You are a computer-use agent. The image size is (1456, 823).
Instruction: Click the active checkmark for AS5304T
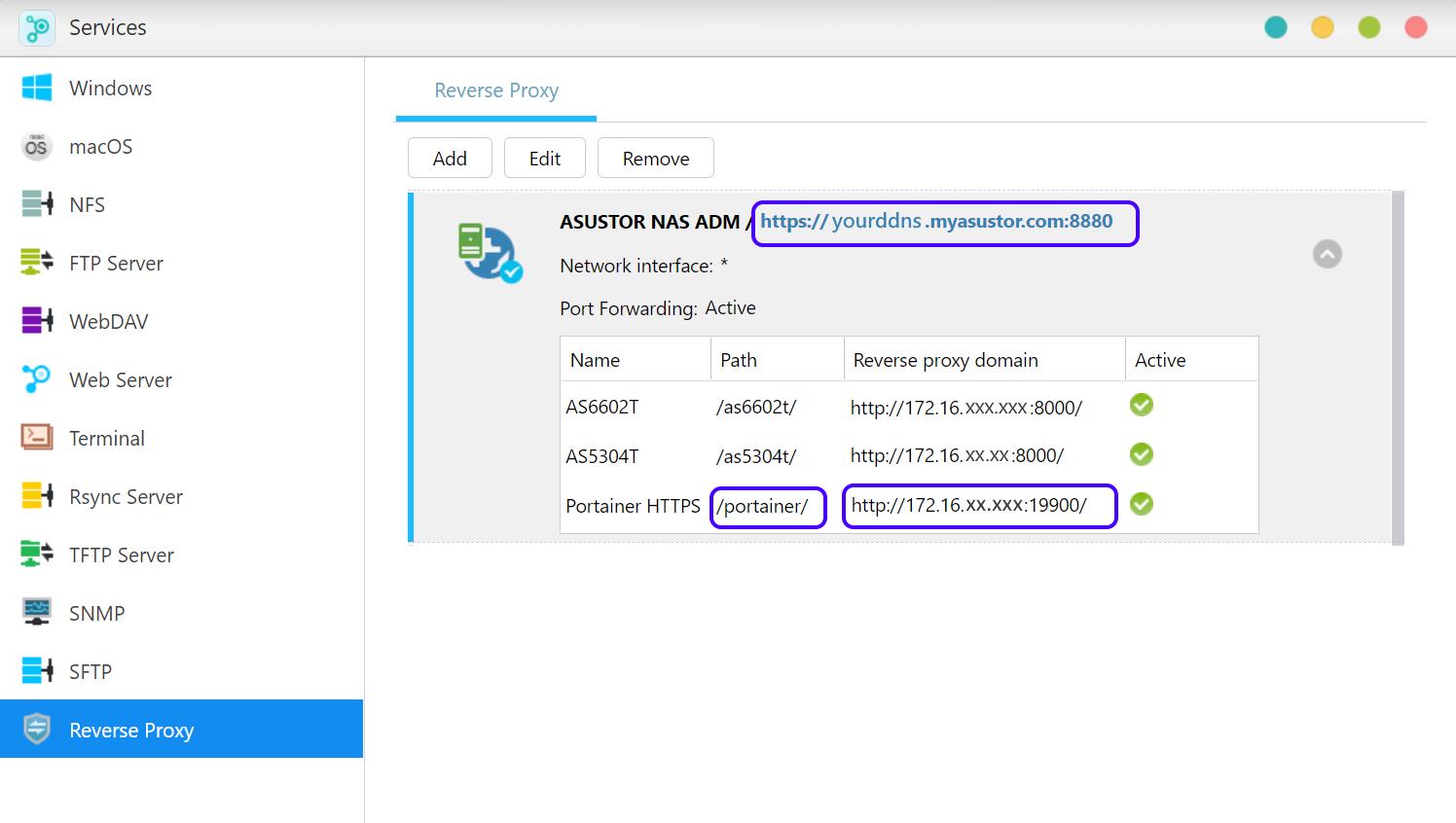(x=1142, y=454)
